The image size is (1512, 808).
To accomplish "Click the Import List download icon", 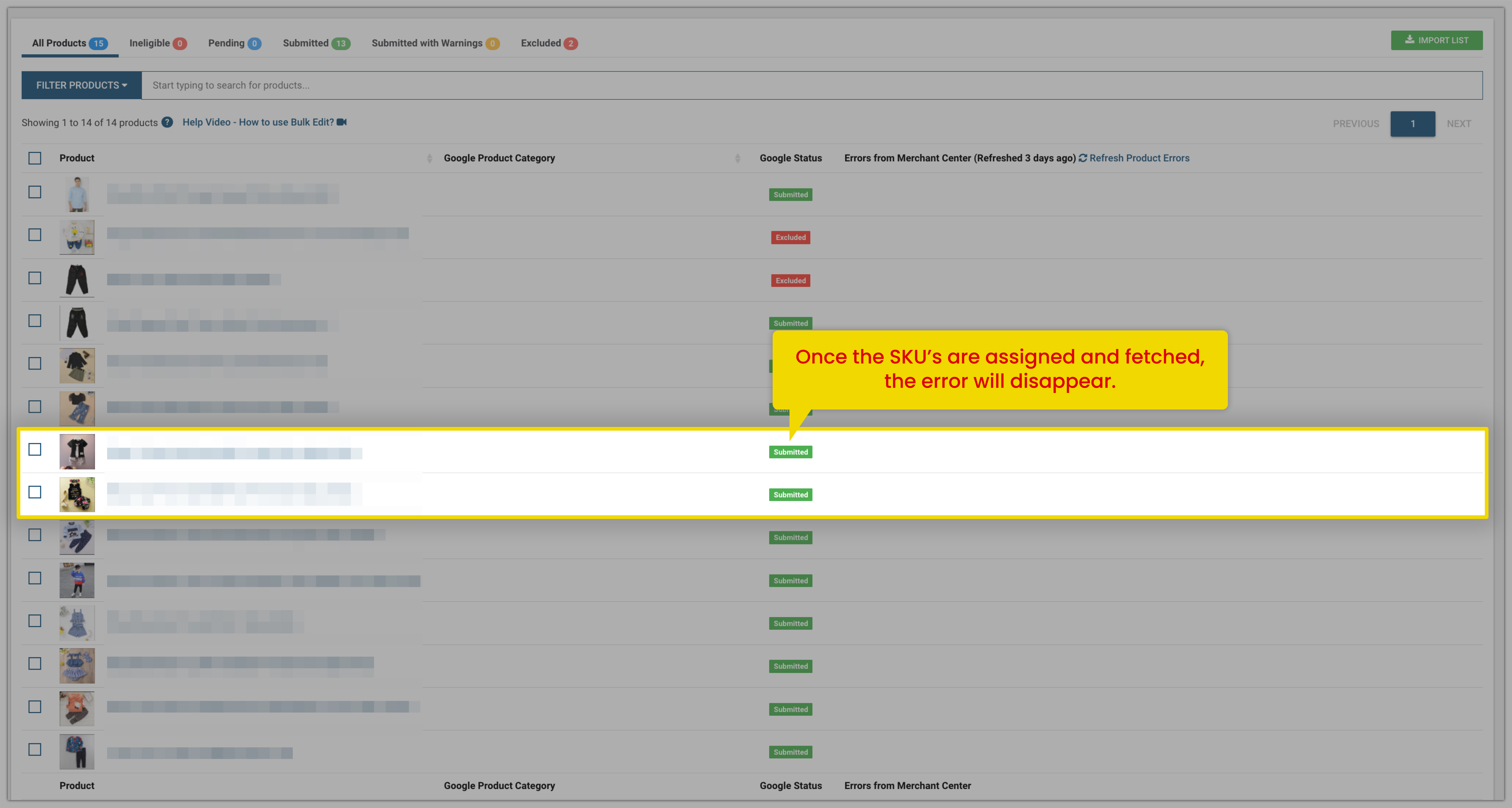I will [1409, 40].
